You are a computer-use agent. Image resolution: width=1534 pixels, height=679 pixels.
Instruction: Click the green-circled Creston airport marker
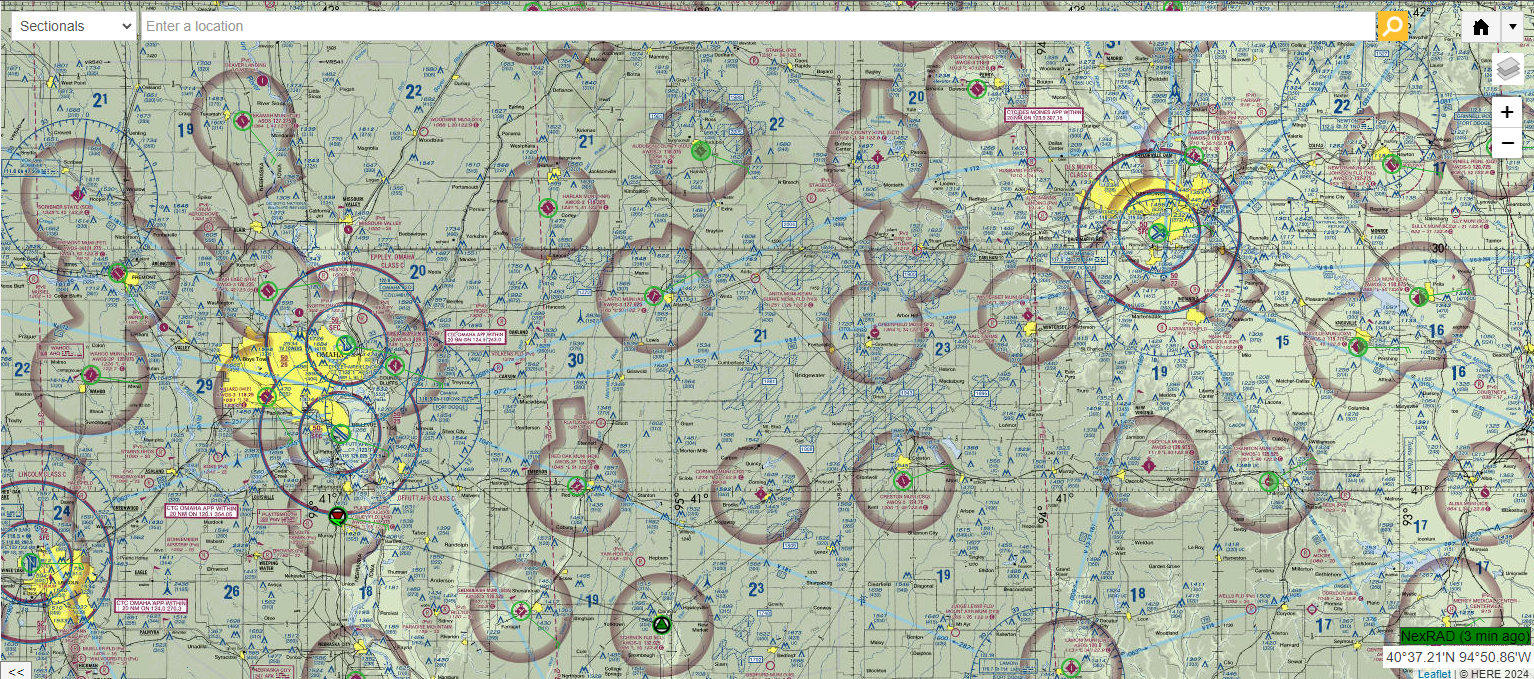click(x=903, y=481)
